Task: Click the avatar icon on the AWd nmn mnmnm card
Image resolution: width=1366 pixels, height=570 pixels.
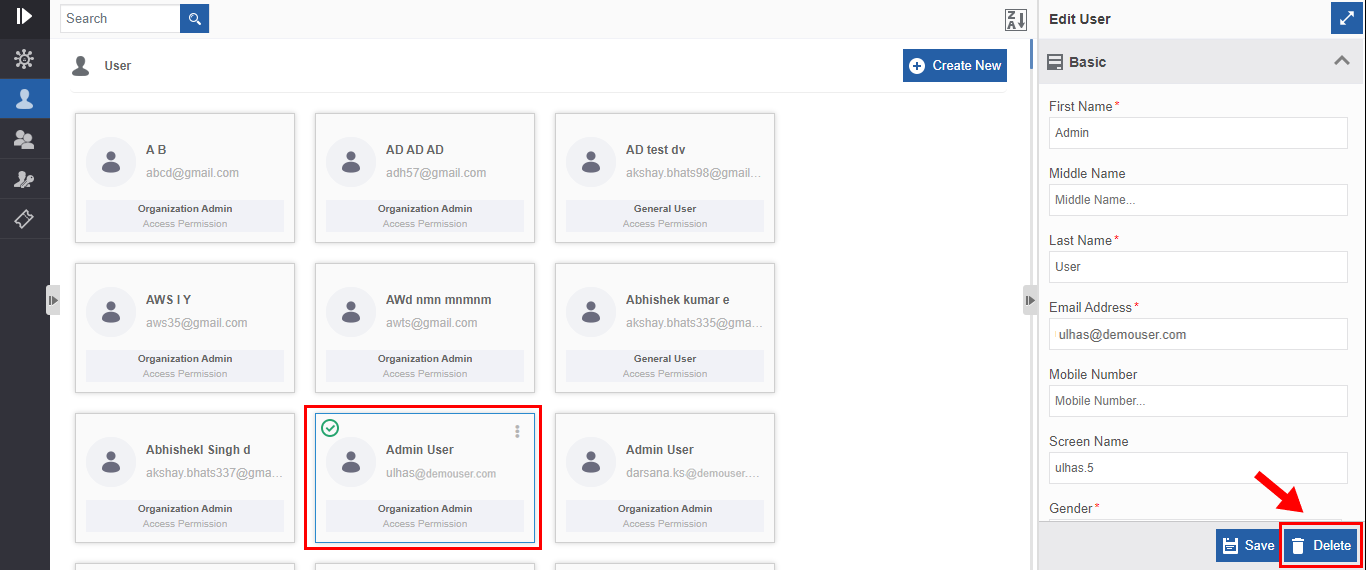Action: click(351, 312)
